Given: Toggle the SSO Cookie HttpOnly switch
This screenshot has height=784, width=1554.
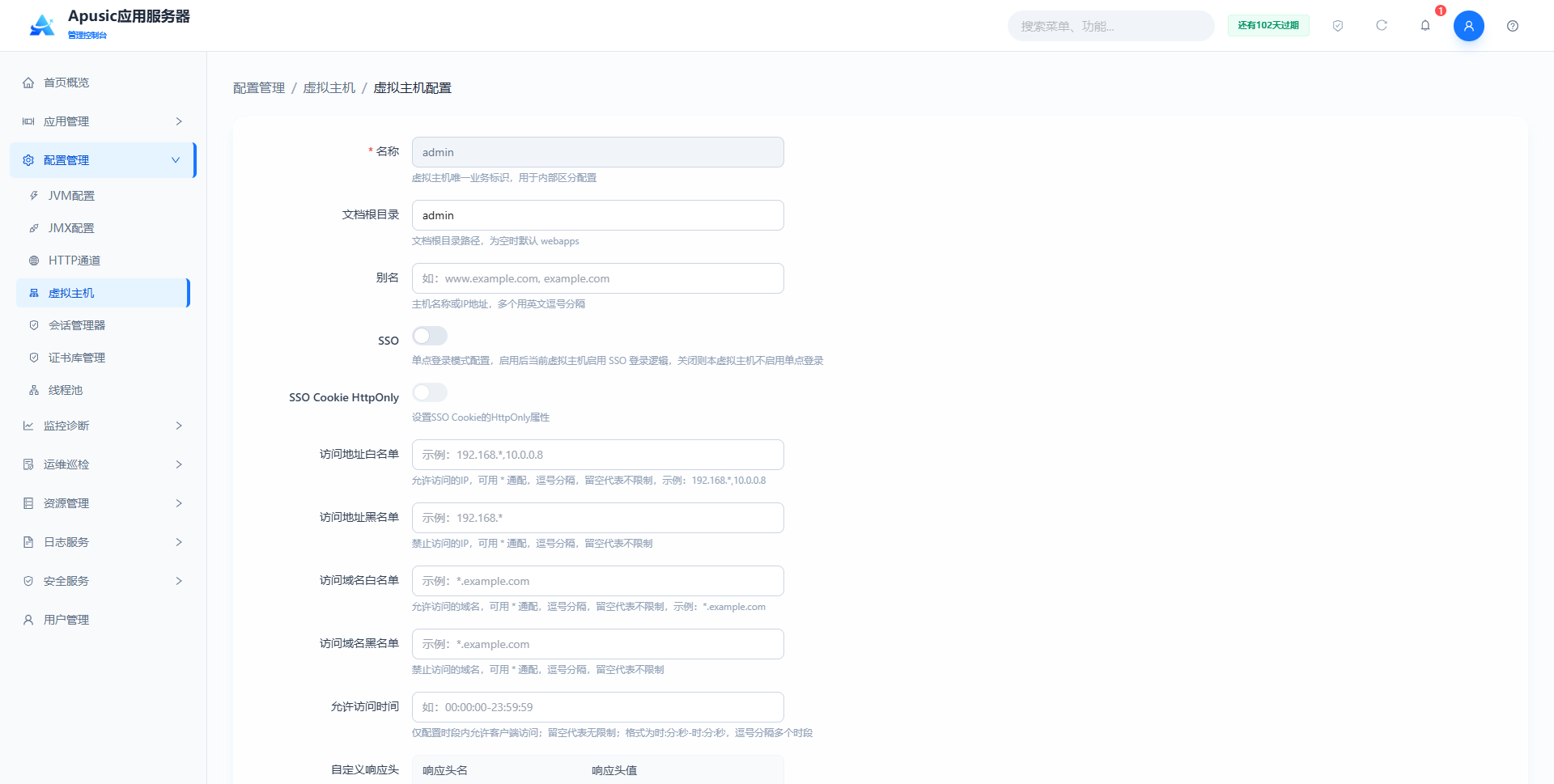Looking at the screenshot, I should pos(430,392).
